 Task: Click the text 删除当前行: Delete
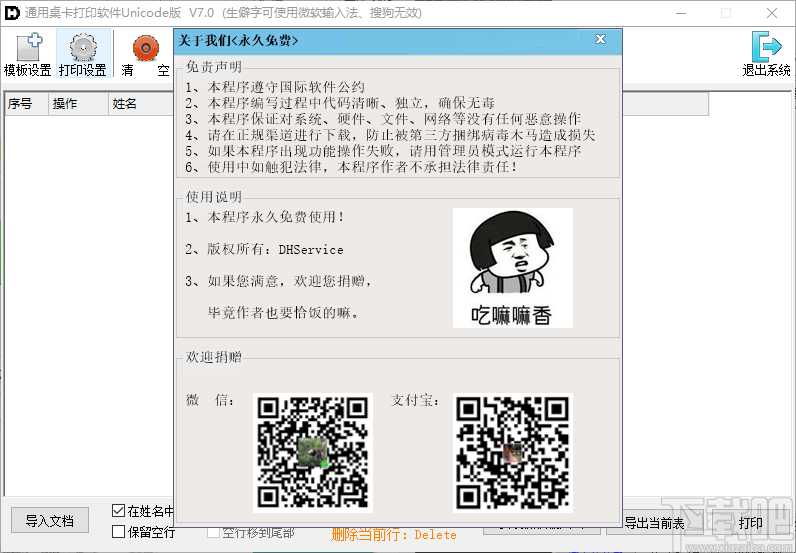click(x=394, y=535)
